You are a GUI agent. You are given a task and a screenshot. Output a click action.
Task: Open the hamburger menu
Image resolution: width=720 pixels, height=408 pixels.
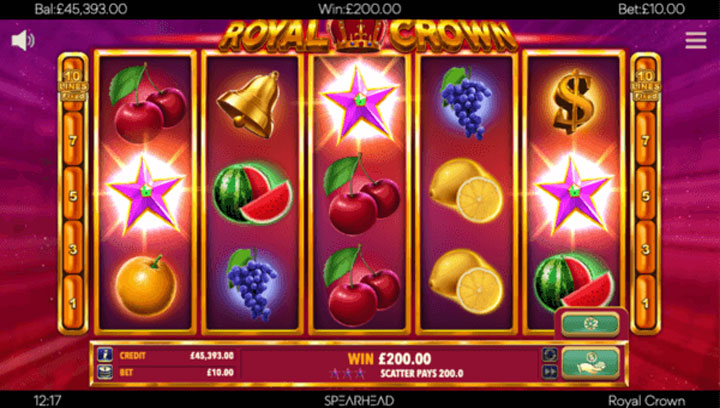click(696, 40)
